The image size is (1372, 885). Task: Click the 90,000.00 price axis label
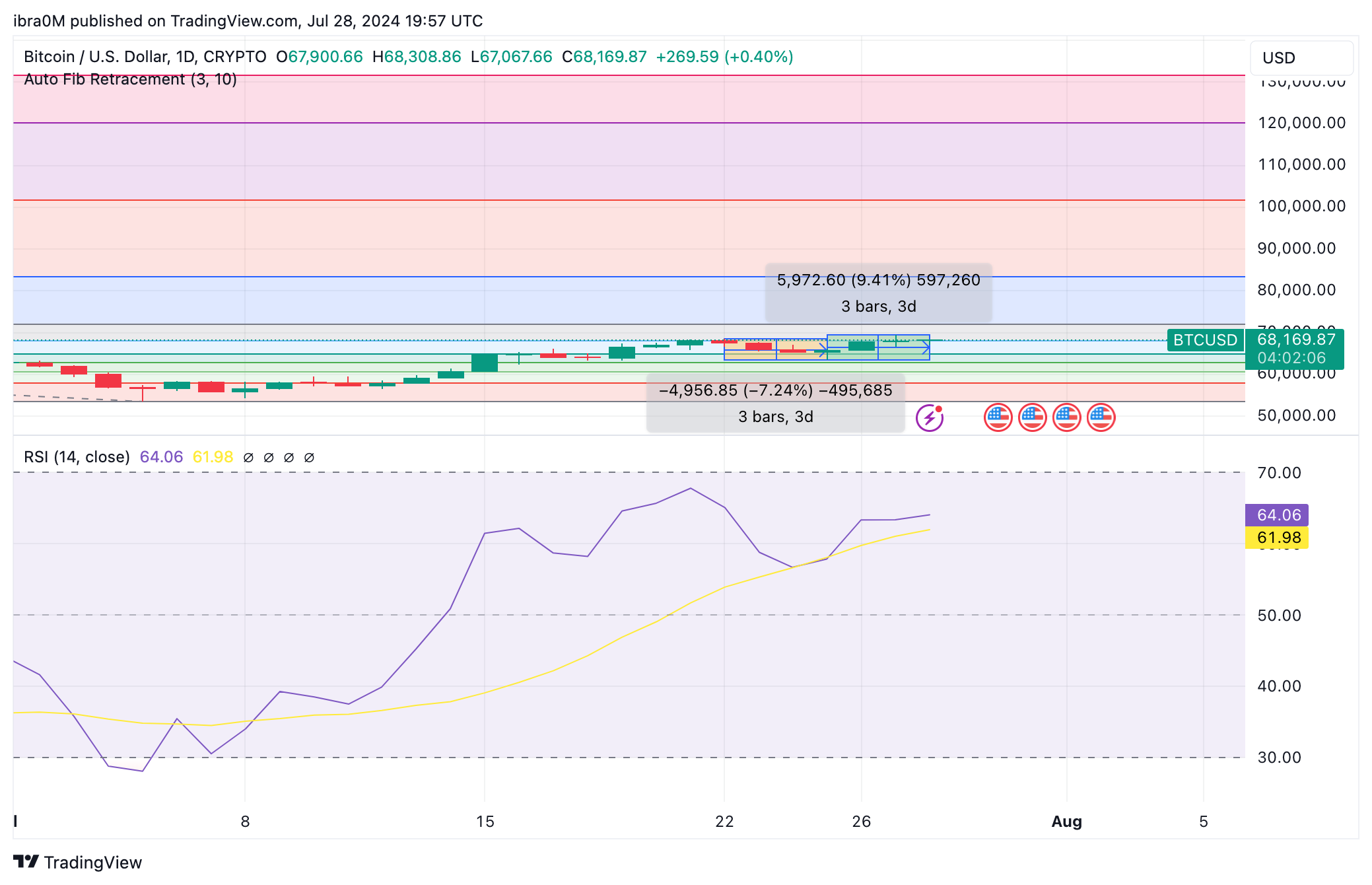pyautogui.click(x=1297, y=248)
